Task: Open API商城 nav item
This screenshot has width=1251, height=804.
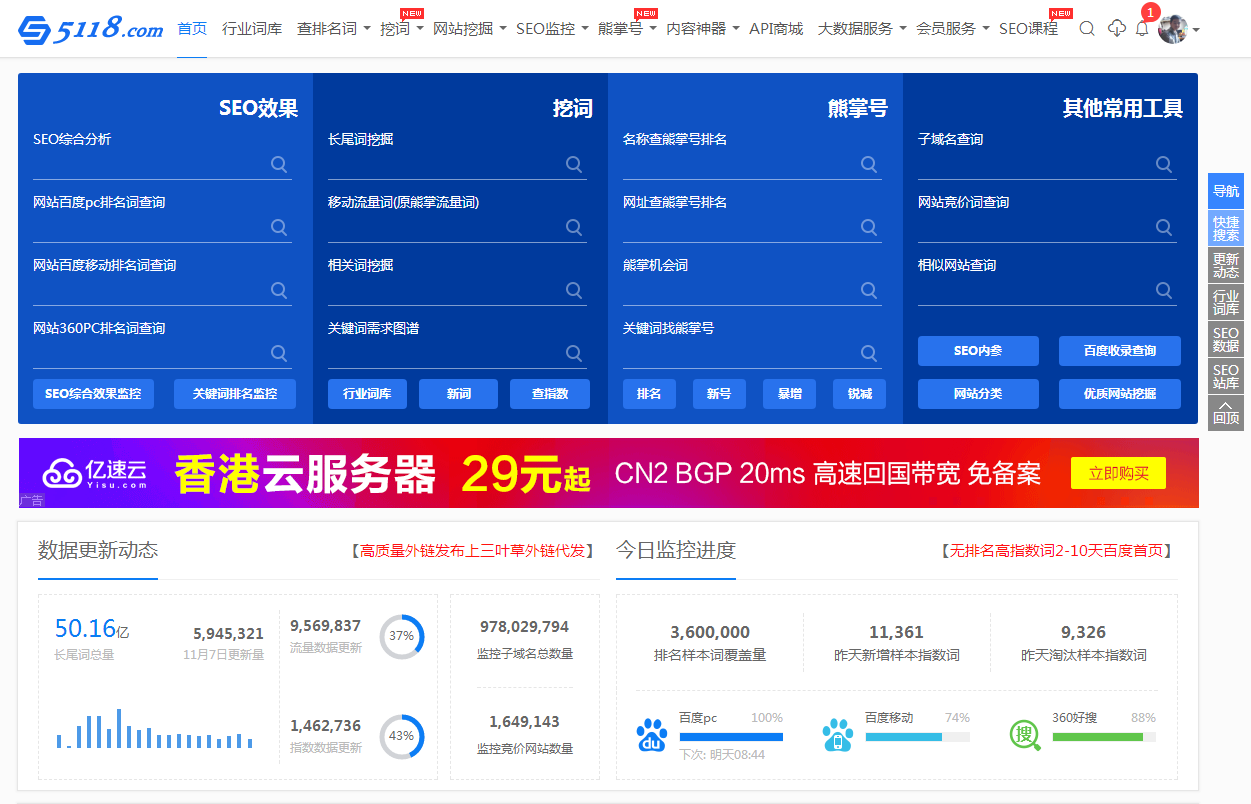Action: [776, 29]
